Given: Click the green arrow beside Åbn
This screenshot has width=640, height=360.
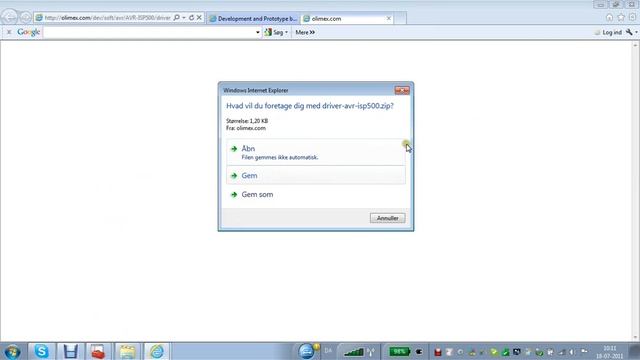Looking at the screenshot, I should click(234, 149).
